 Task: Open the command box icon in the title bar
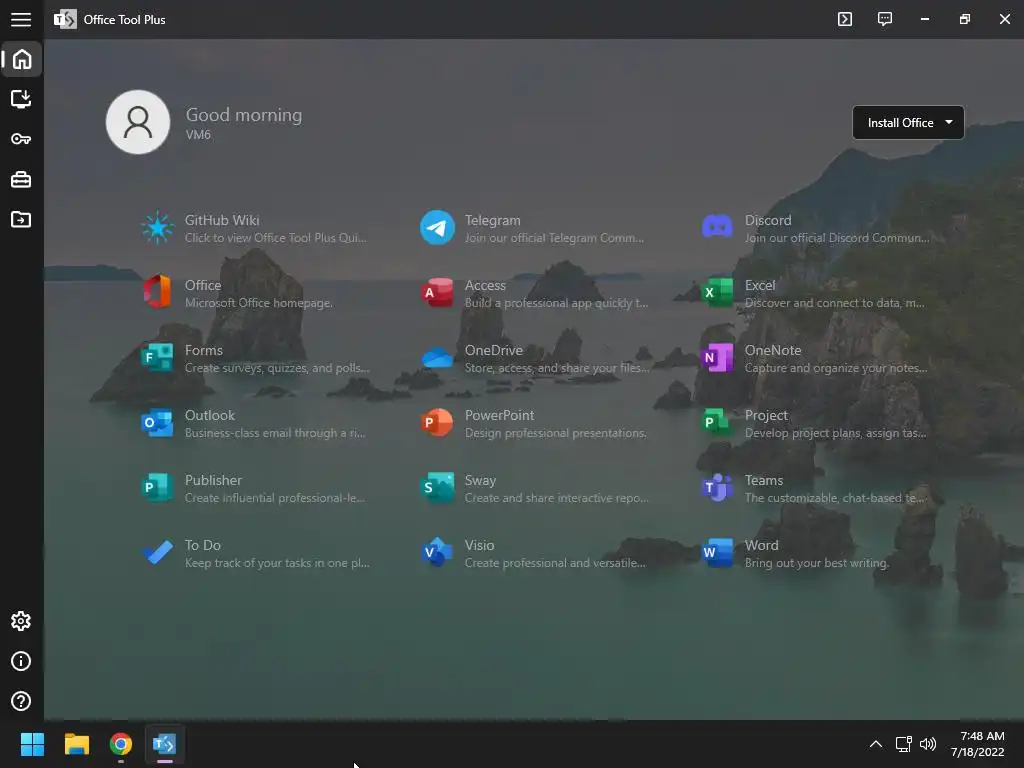[x=845, y=19]
